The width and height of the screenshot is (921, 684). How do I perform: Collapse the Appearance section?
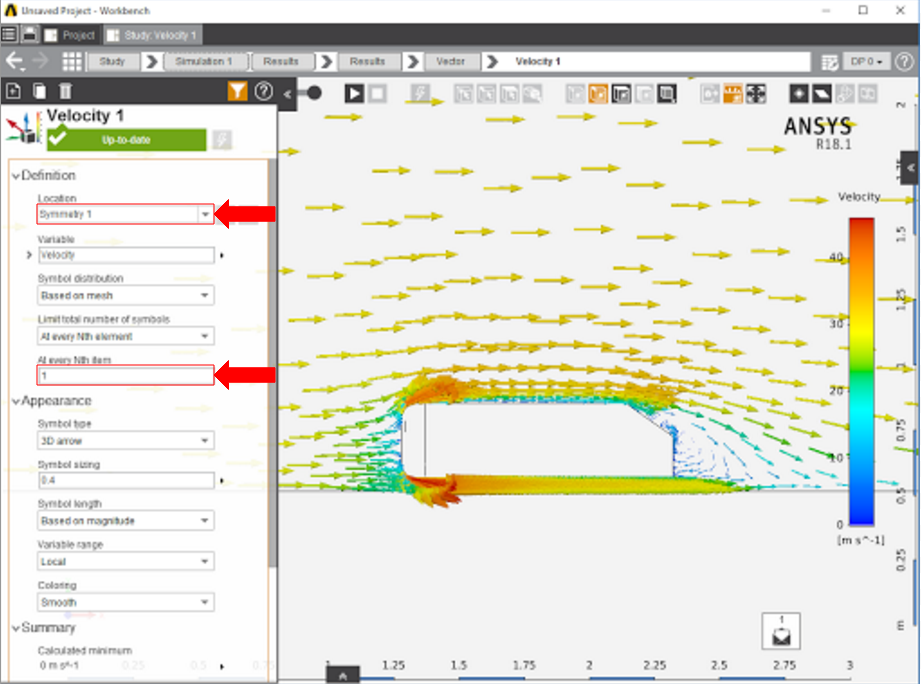[x=16, y=401]
